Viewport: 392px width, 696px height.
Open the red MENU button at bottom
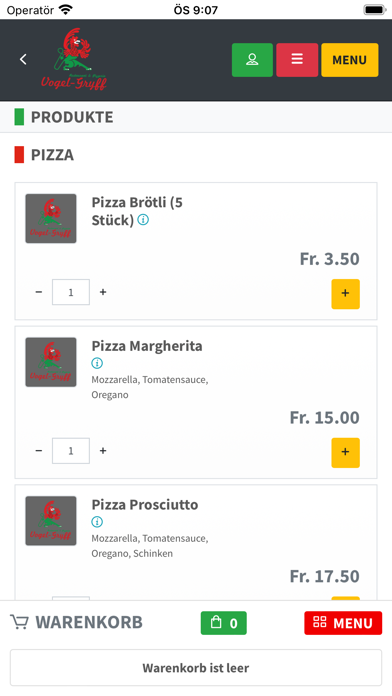click(343, 623)
